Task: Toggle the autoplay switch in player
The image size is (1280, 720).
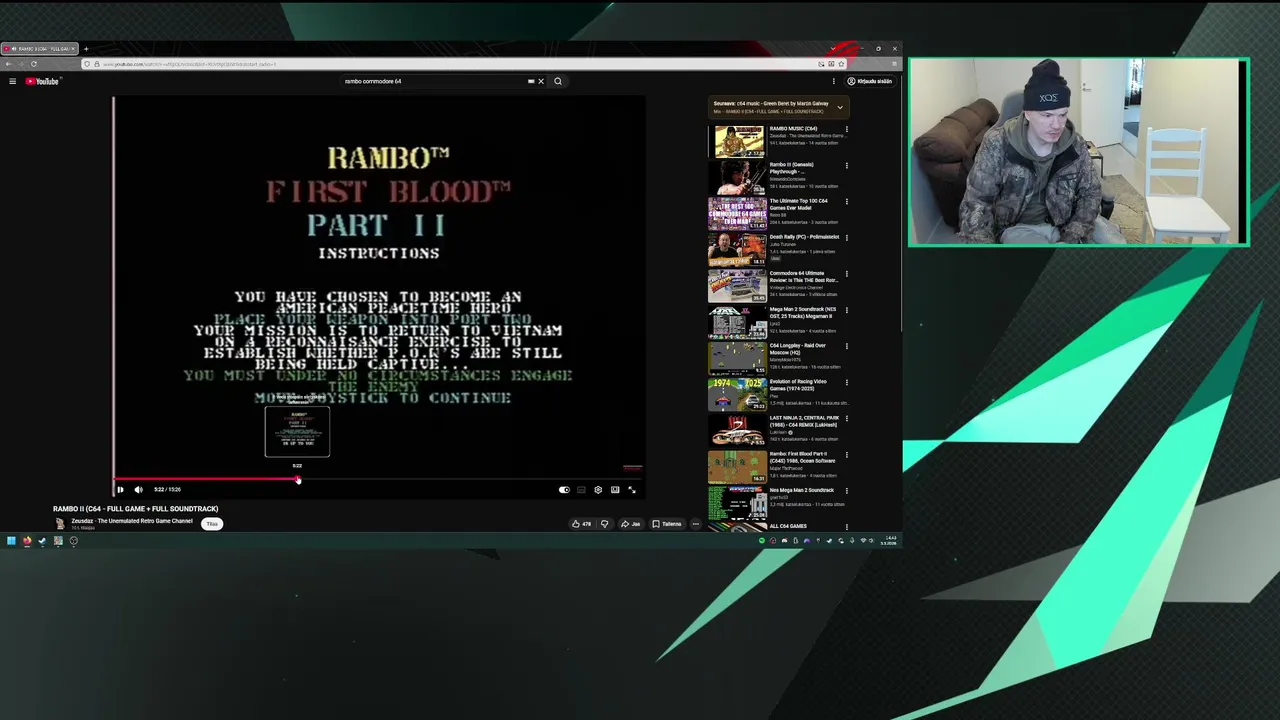Action: [564, 490]
